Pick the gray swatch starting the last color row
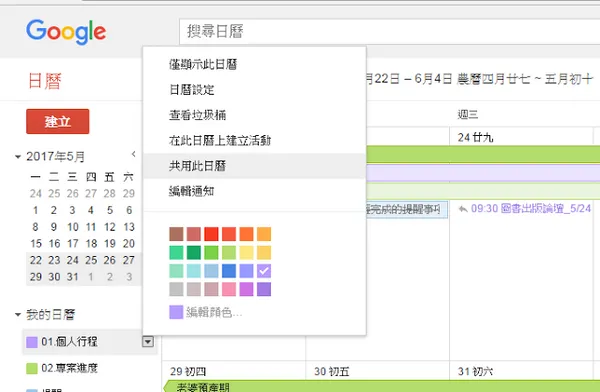This screenshot has width=600, height=392. click(176, 289)
